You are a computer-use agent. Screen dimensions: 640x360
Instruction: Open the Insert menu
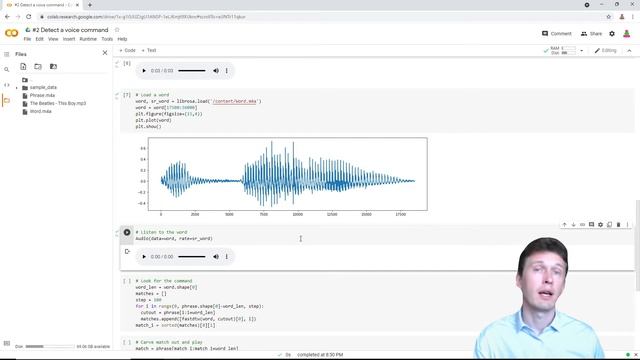tap(69, 39)
